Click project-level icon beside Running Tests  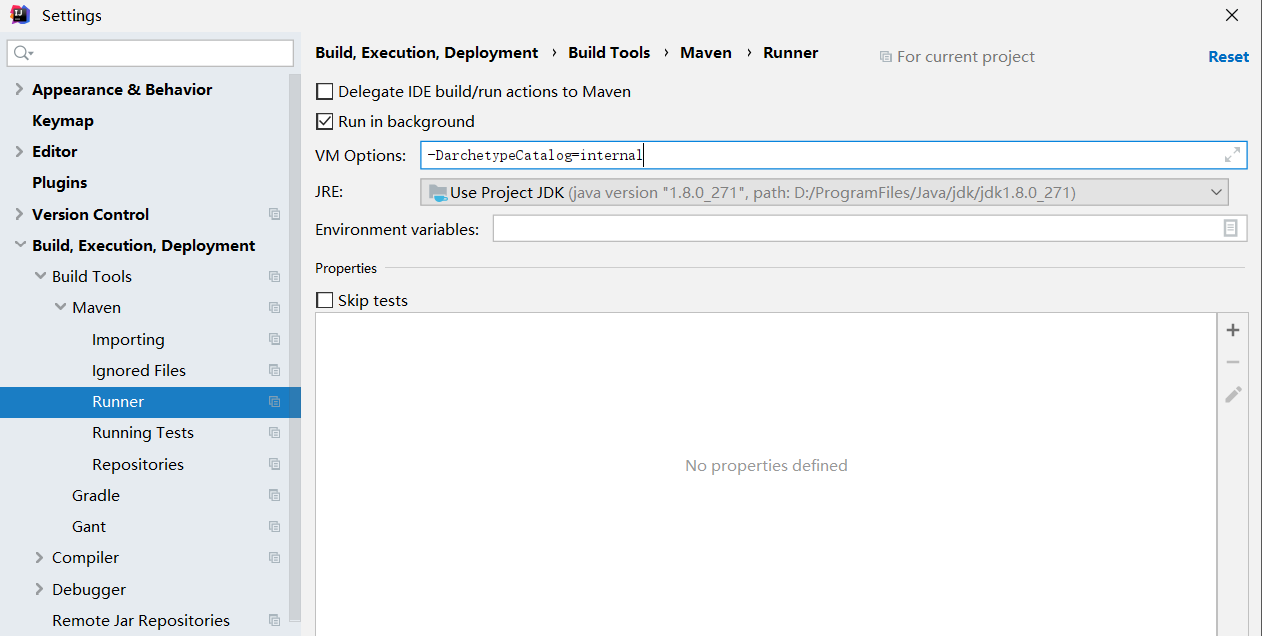pyautogui.click(x=274, y=432)
